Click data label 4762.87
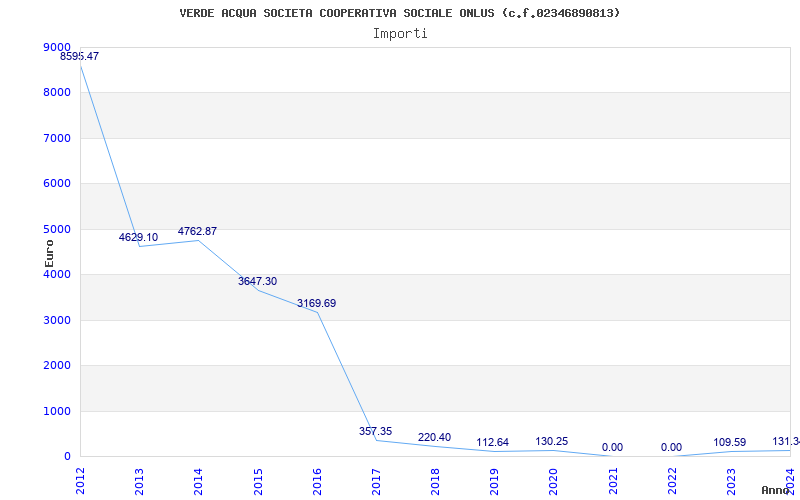Viewport: 800px width, 500px height. (197, 231)
